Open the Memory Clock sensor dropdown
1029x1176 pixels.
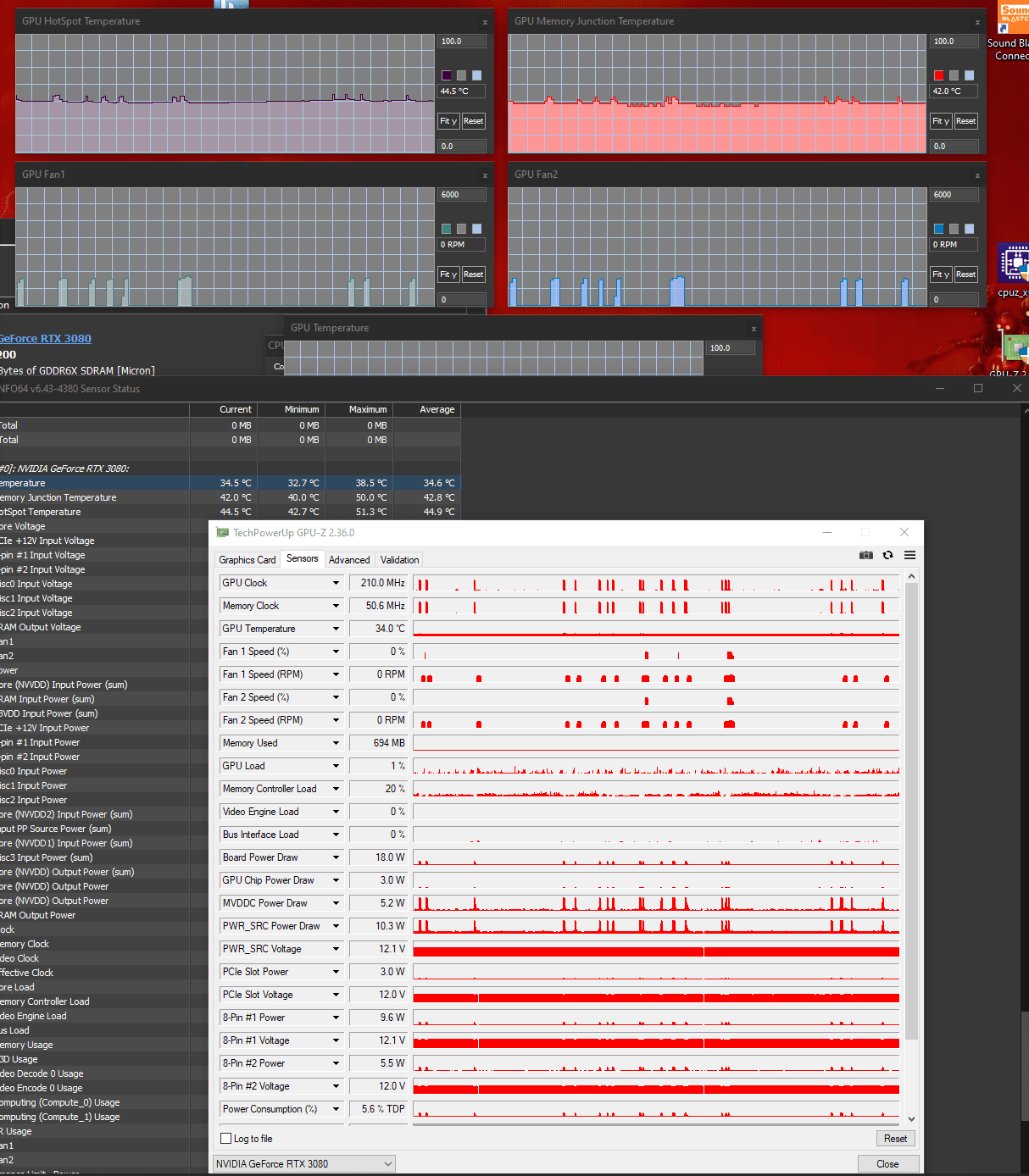(336, 606)
